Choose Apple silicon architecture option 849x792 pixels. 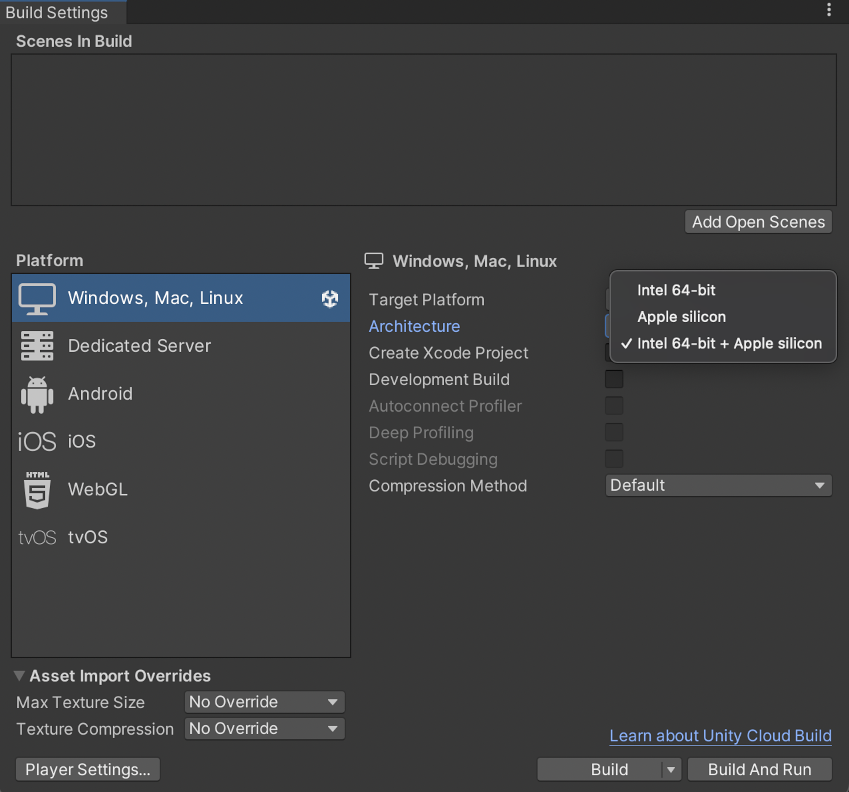click(x=723, y=317)
